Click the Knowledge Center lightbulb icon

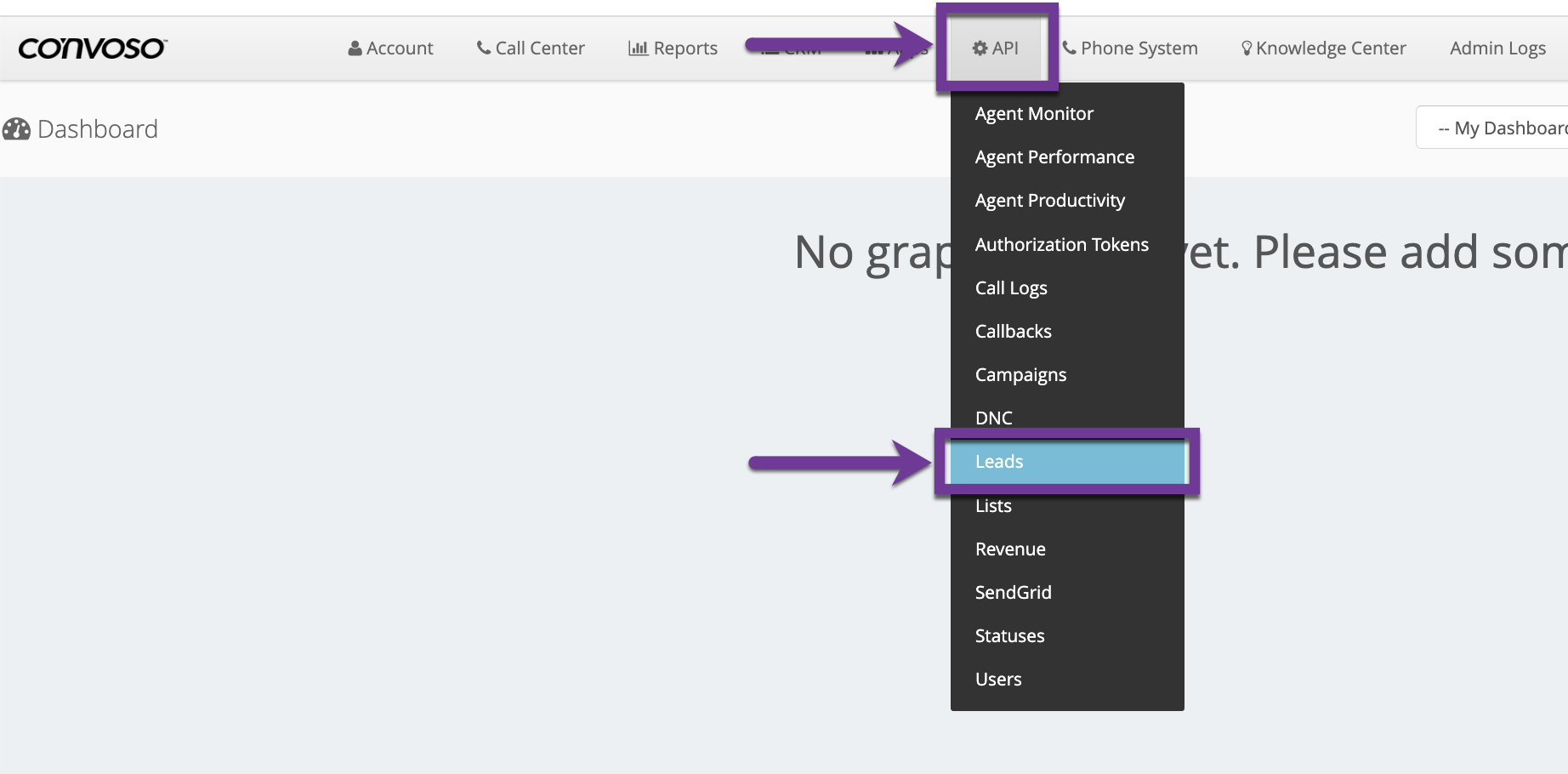(1247, 48)
